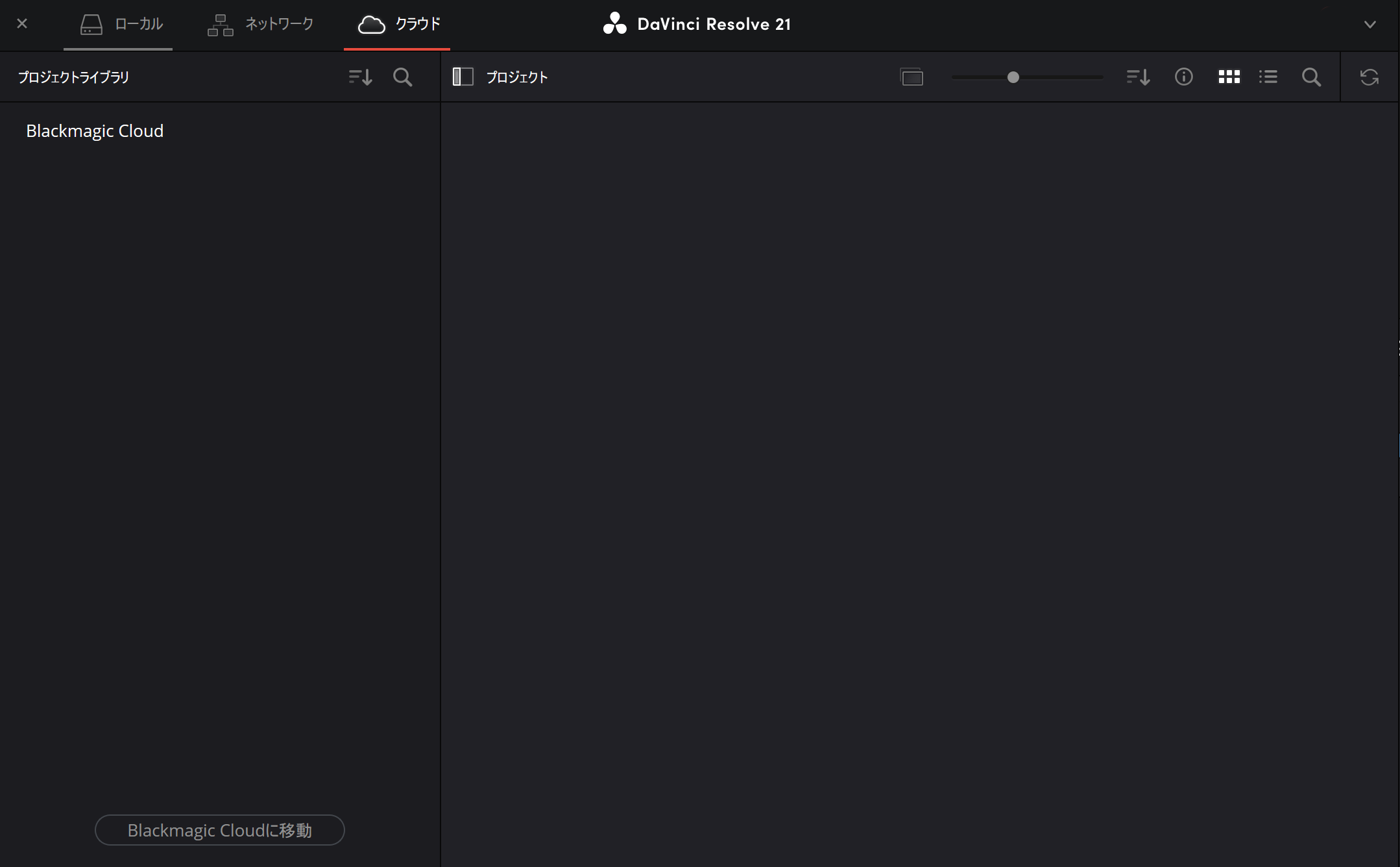Close the project manager with the X
The image size is (1400, 867).
(22, 24)
